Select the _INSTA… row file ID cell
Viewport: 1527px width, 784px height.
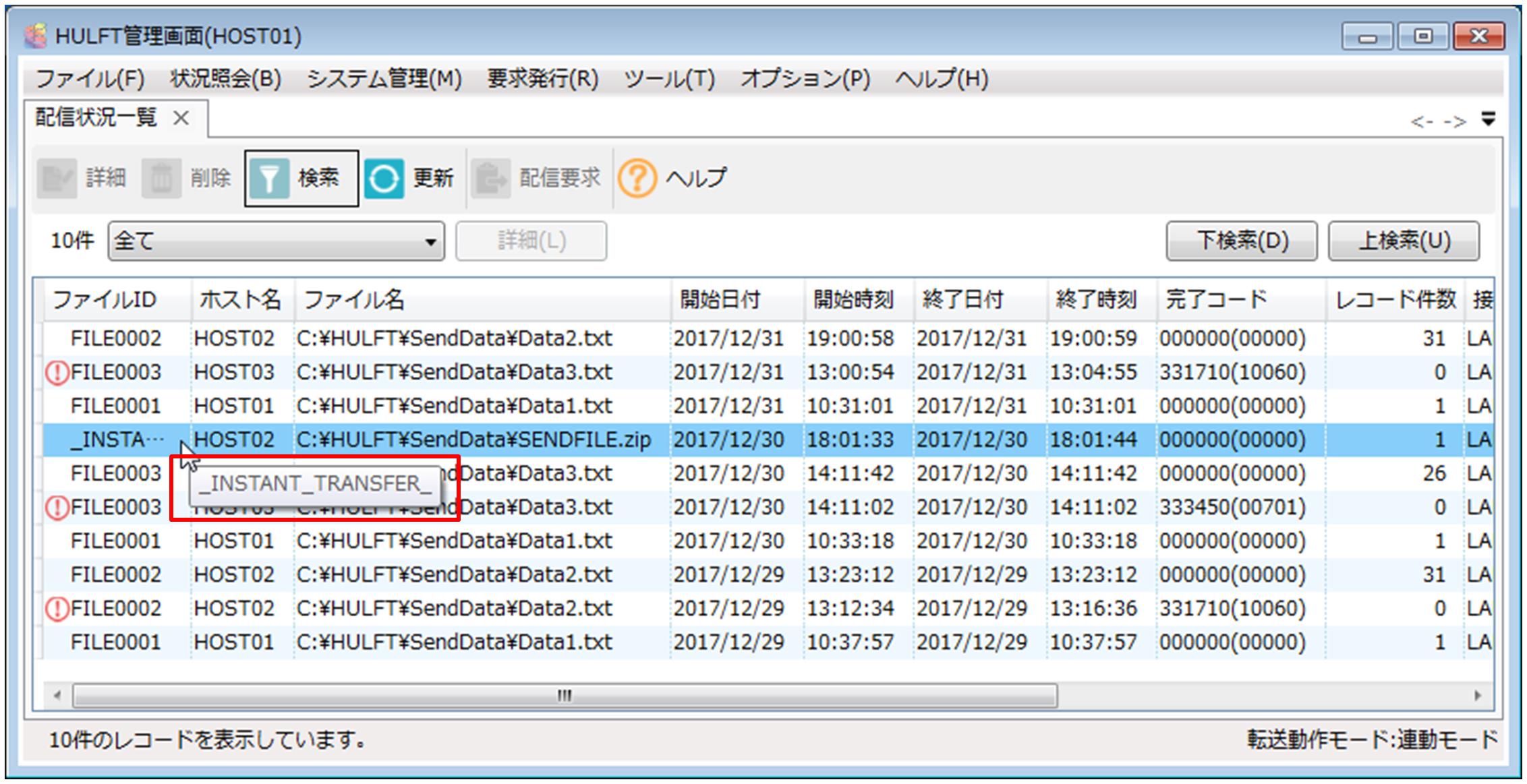click(117, 440)
